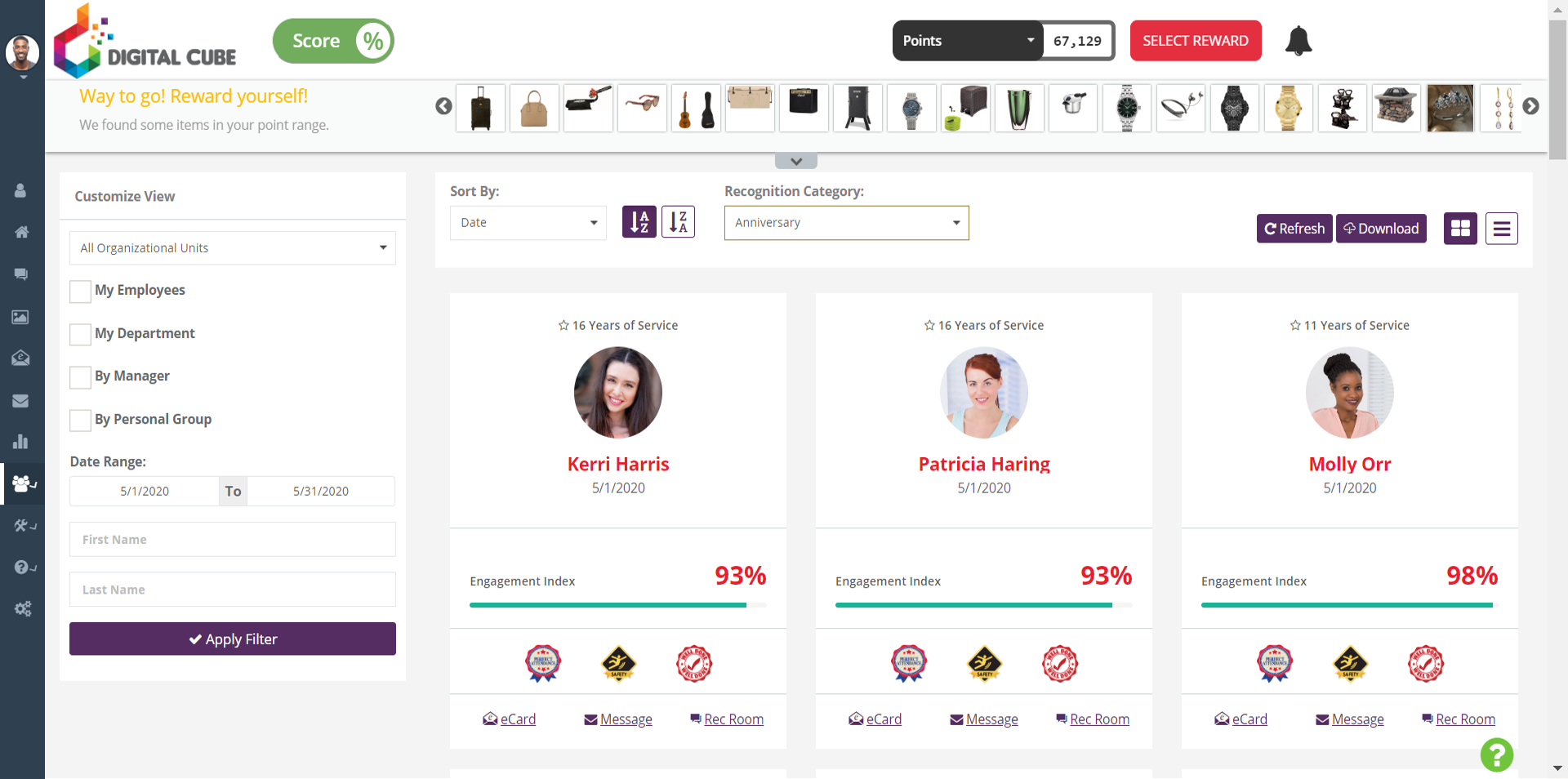Screen dimensions: 1568x779
Task: Sort descending with the Z-A icon
Action: click(x=678, y=222)
